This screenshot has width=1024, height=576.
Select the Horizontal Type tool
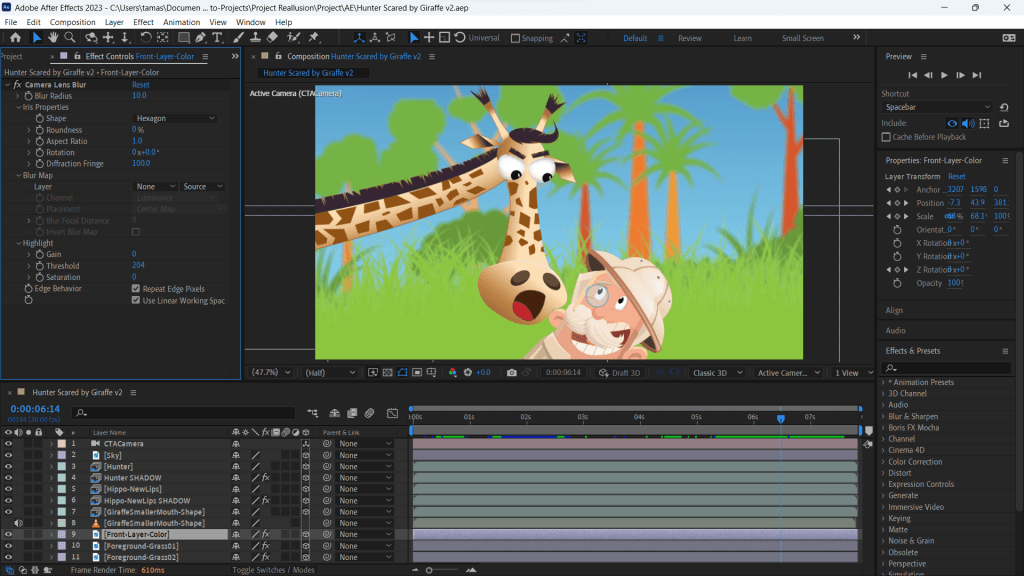tap(217, 38)
